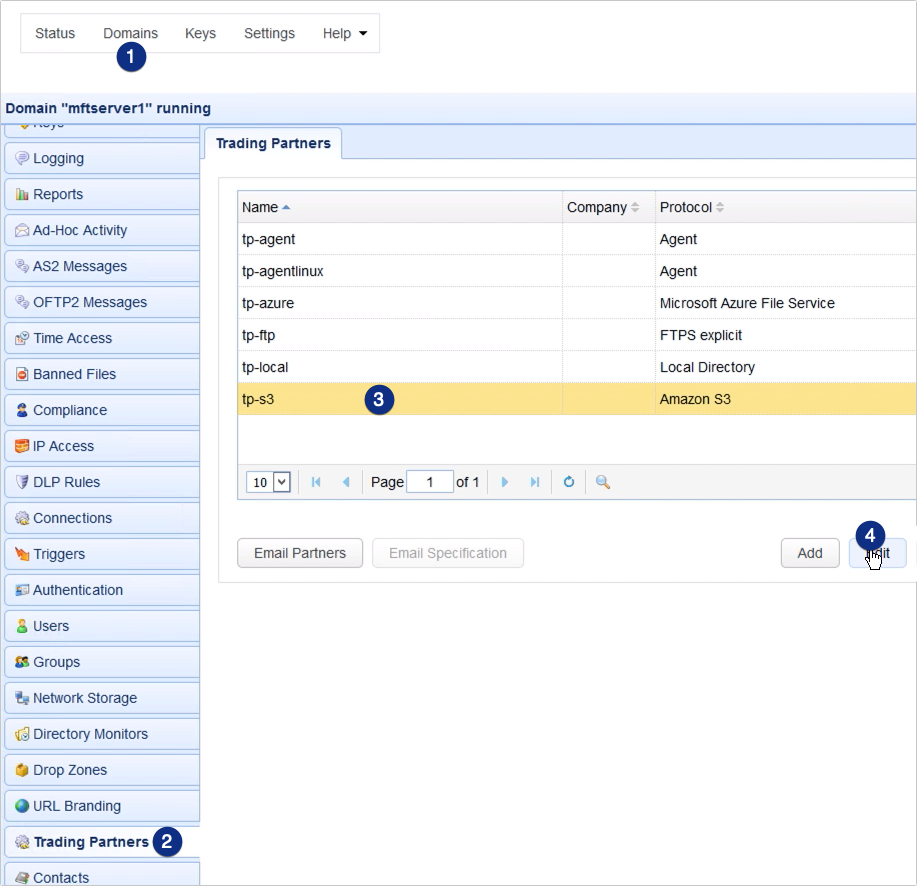
Task: Click the Add button
Action: click(809, 553)
